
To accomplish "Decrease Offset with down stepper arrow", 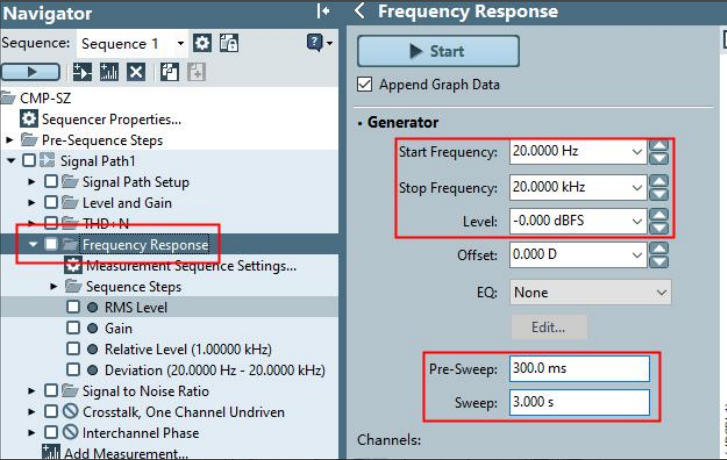I will click(x=658, y=262).
